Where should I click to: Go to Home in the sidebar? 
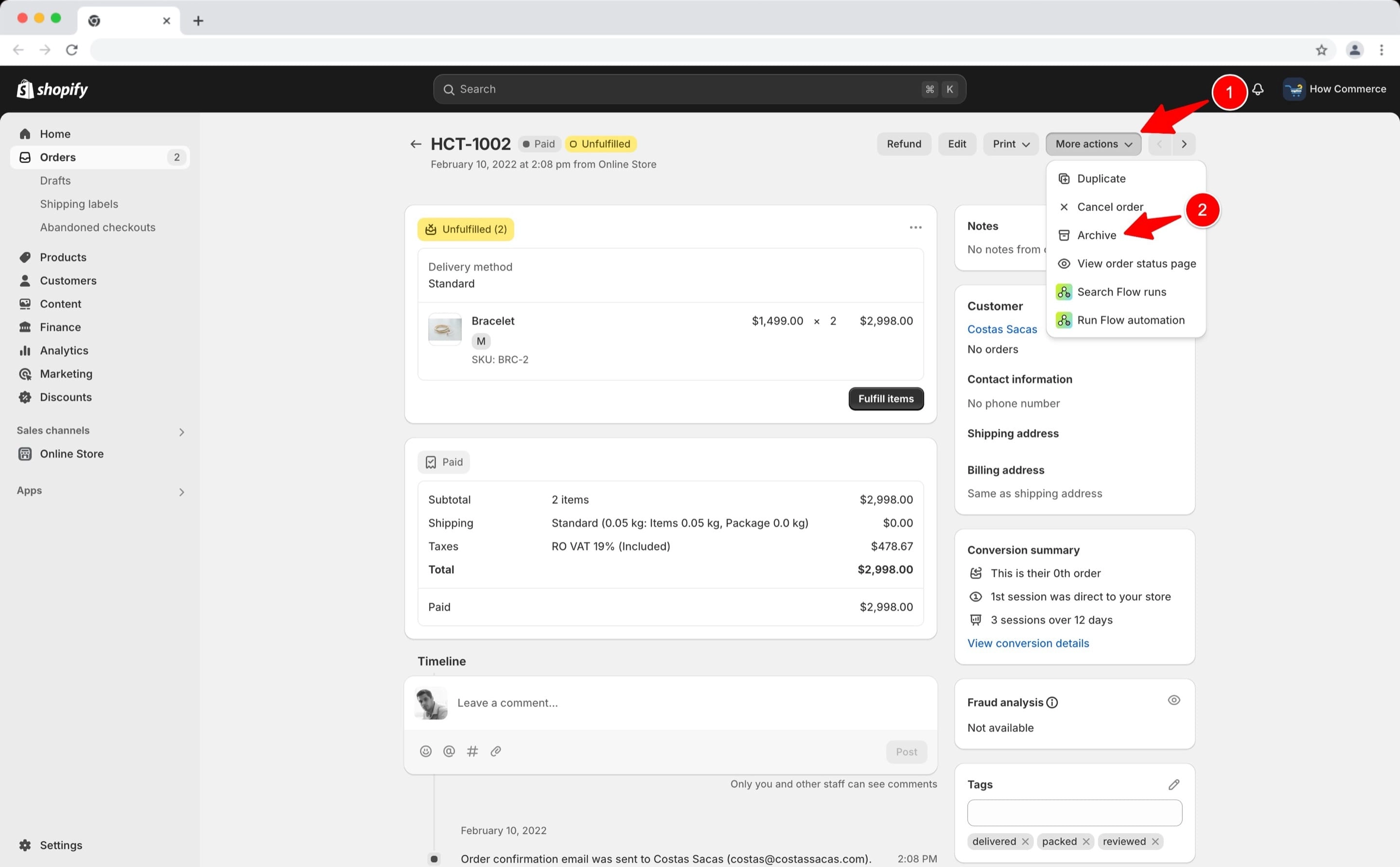[100, 134]
